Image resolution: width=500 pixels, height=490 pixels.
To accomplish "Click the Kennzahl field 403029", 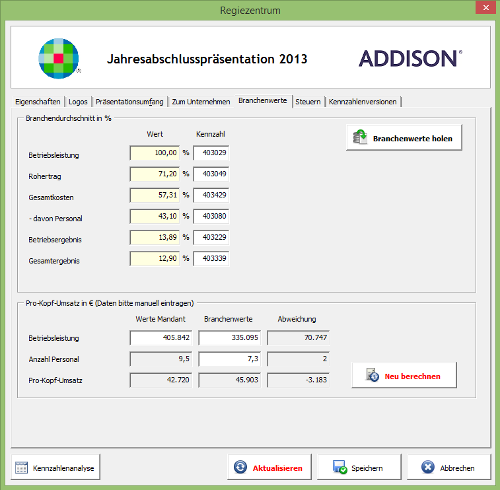I will 211,153.
